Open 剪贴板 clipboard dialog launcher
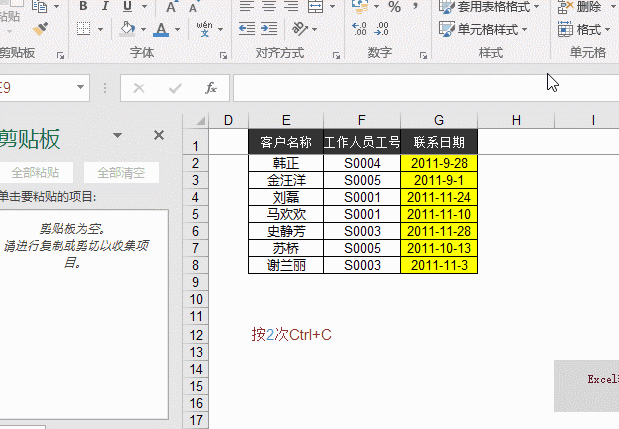 60,56
